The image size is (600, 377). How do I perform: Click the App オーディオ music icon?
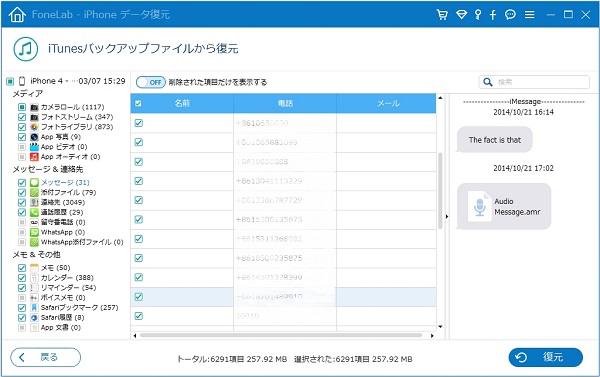pyautogui.click(x=34, y=157)
